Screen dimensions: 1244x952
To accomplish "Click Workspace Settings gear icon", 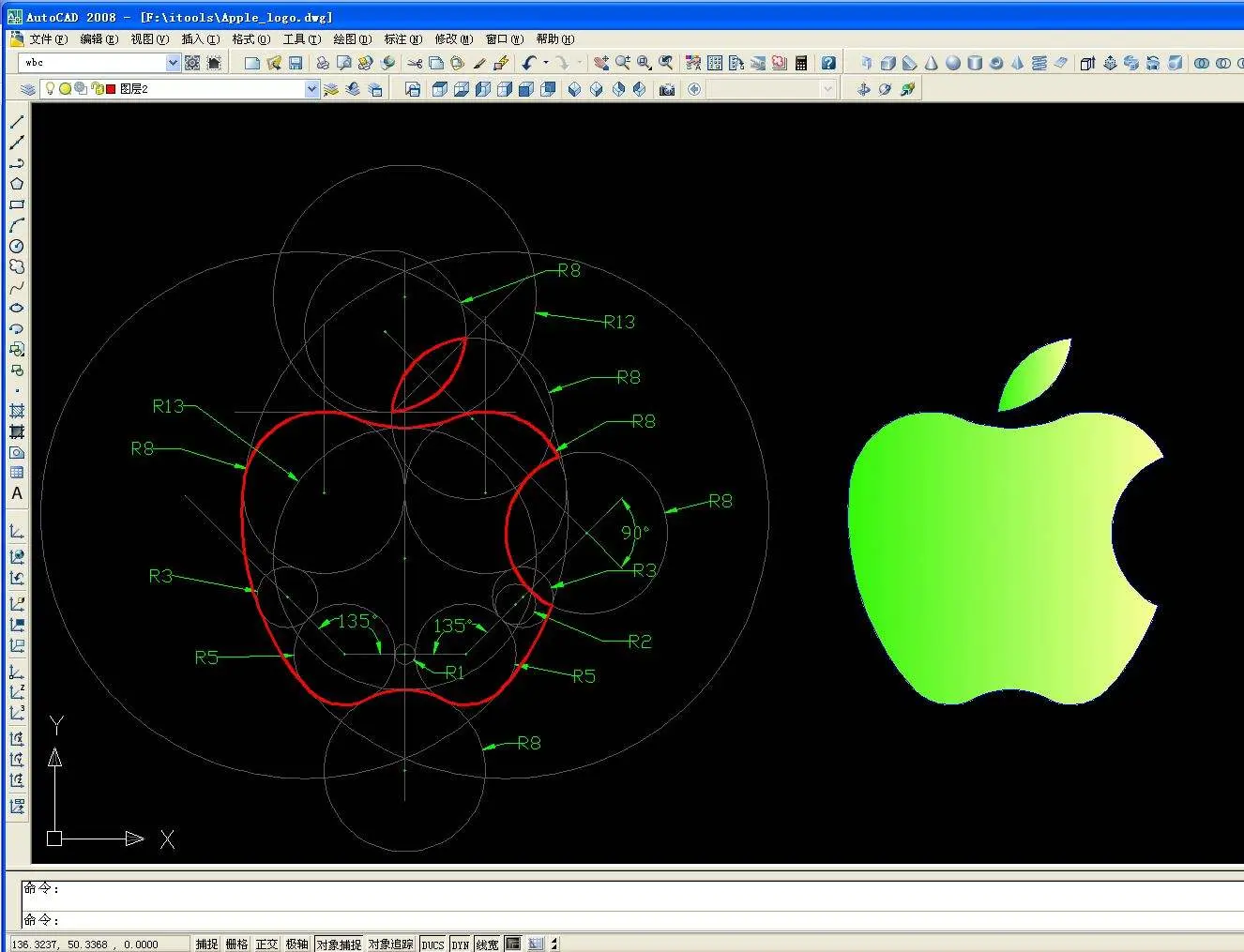I will click(x=192, y=63).
